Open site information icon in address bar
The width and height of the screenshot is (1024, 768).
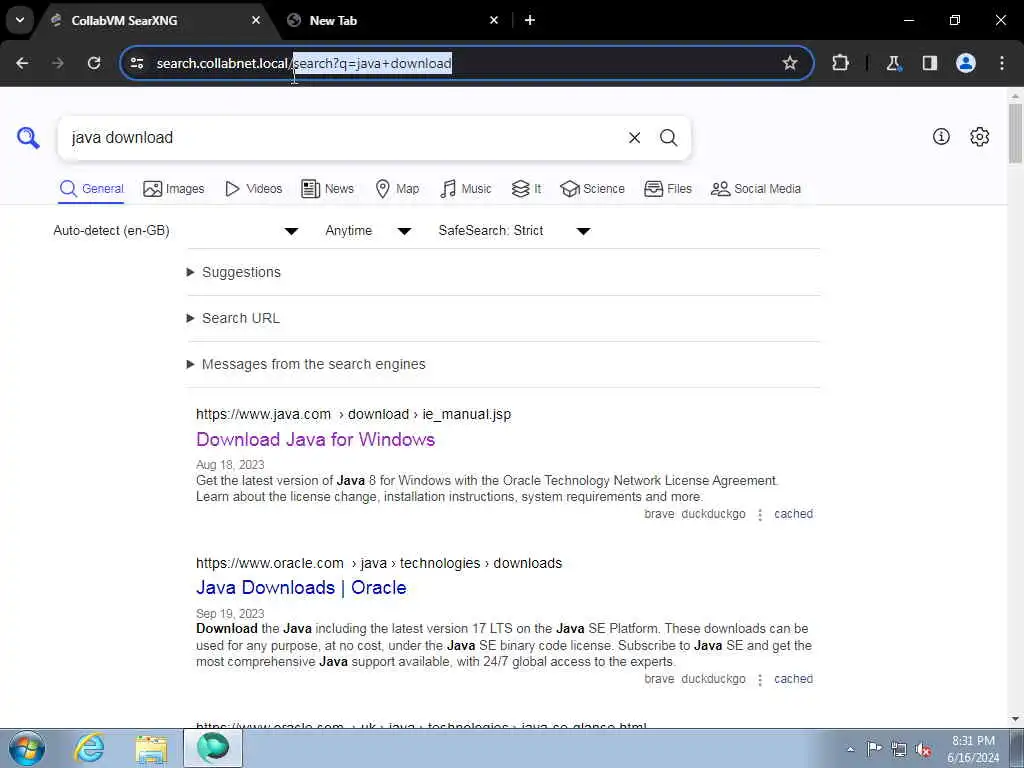pos(136,63)
